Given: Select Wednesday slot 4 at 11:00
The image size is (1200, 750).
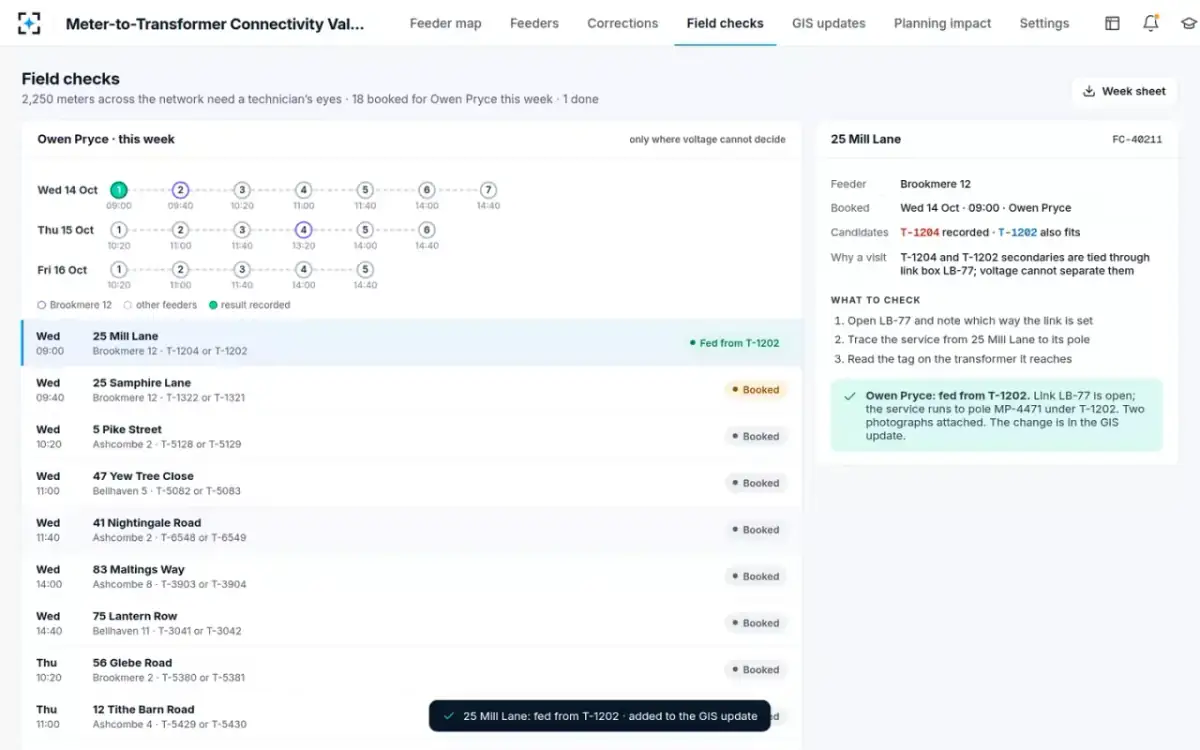Looking at the screenshot, I should tap(303, 190).
